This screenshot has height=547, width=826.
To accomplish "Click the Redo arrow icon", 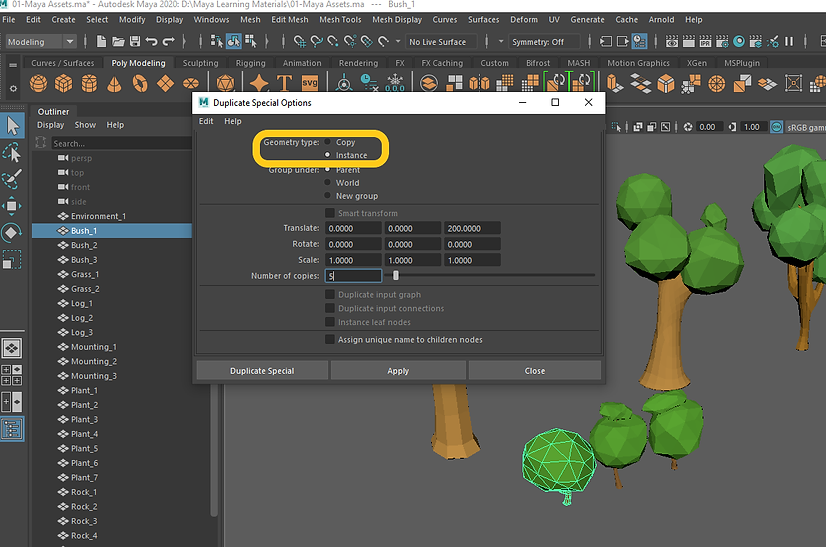I will pos(169,41).
